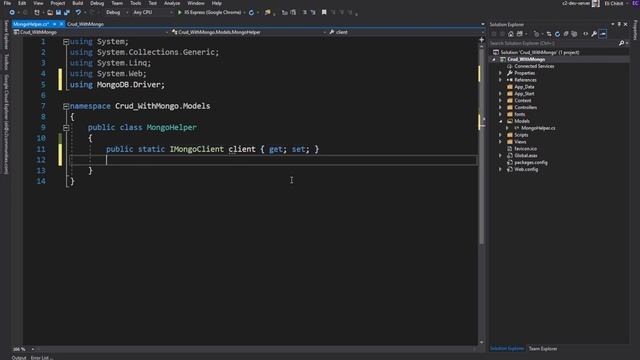Select the MongoHelper.cs editor tab
The image size is (640, 360).
[x=31, y=24]
